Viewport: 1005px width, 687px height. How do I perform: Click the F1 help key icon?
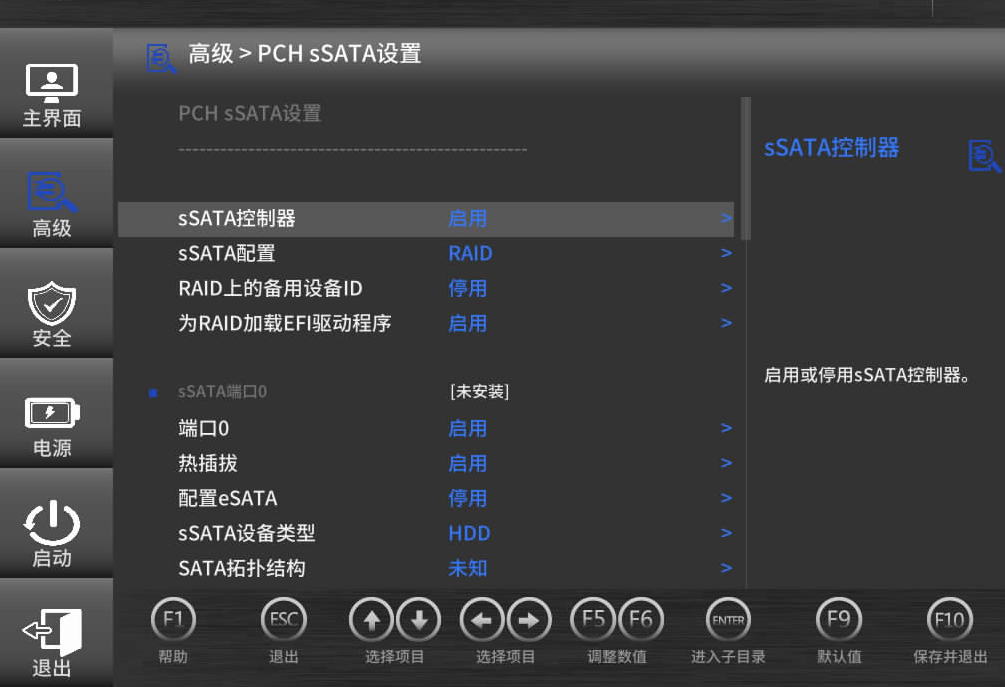click(172, 621)
